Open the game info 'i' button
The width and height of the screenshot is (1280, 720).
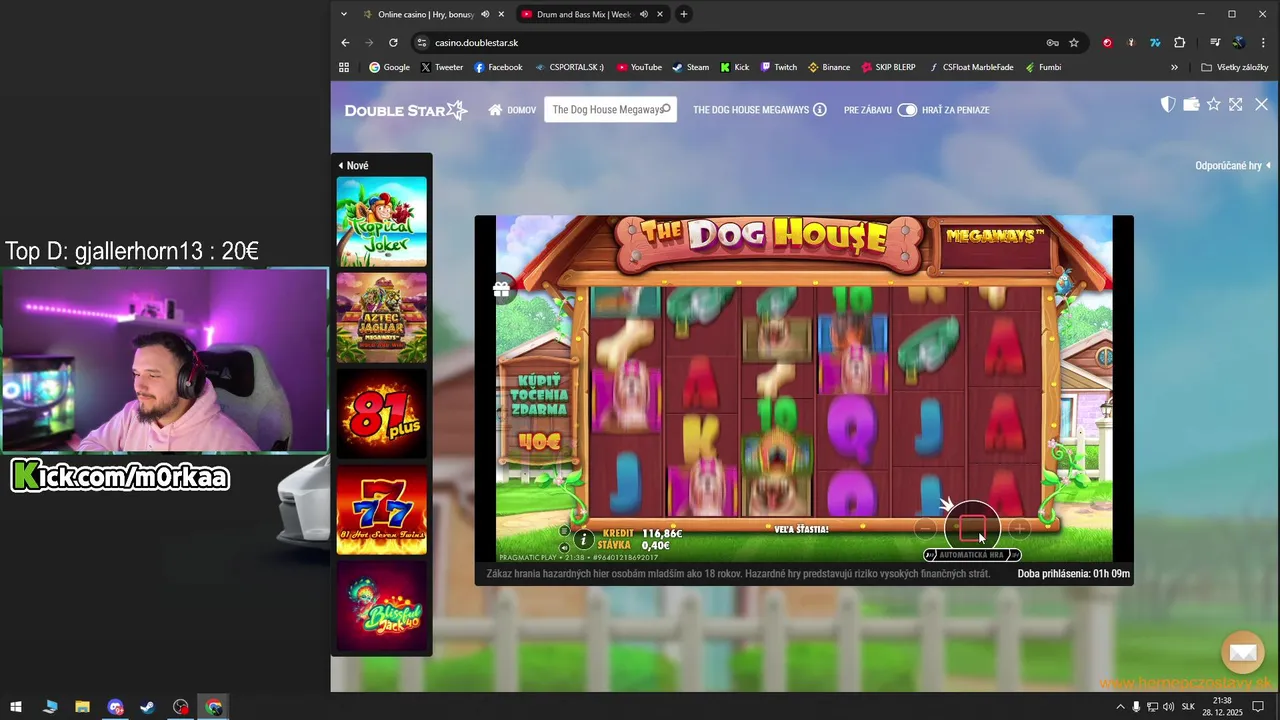pyautogui.click(x=584, y=539)
